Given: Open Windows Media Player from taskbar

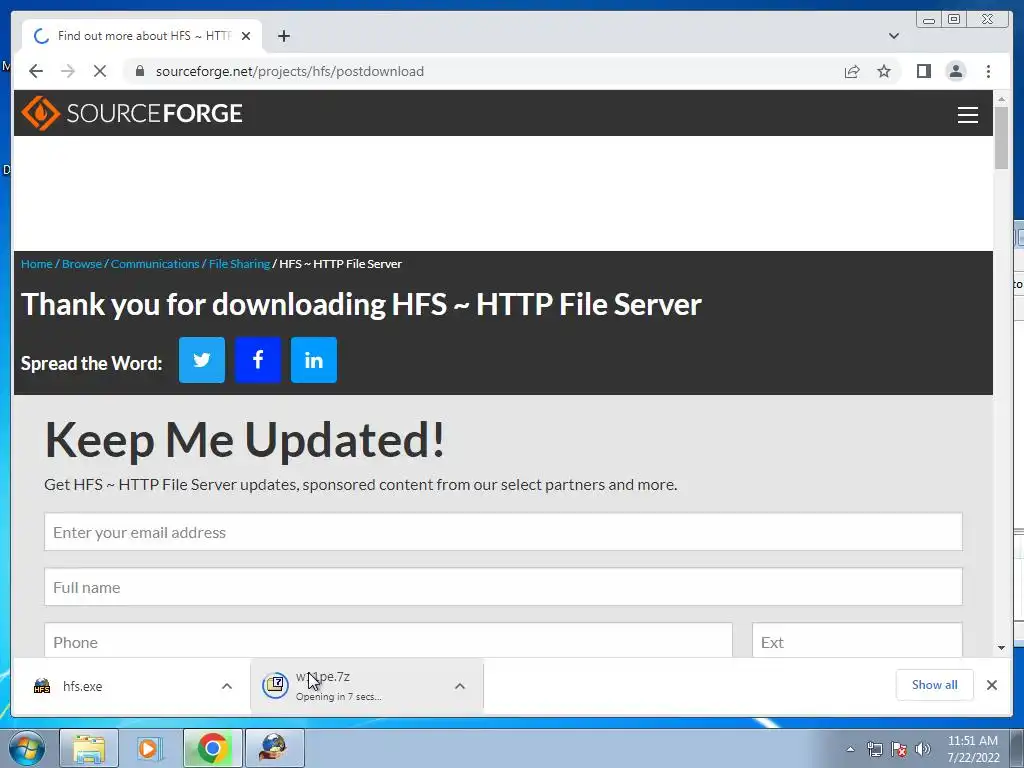Looking at the screenshot, I should point(150,748).
